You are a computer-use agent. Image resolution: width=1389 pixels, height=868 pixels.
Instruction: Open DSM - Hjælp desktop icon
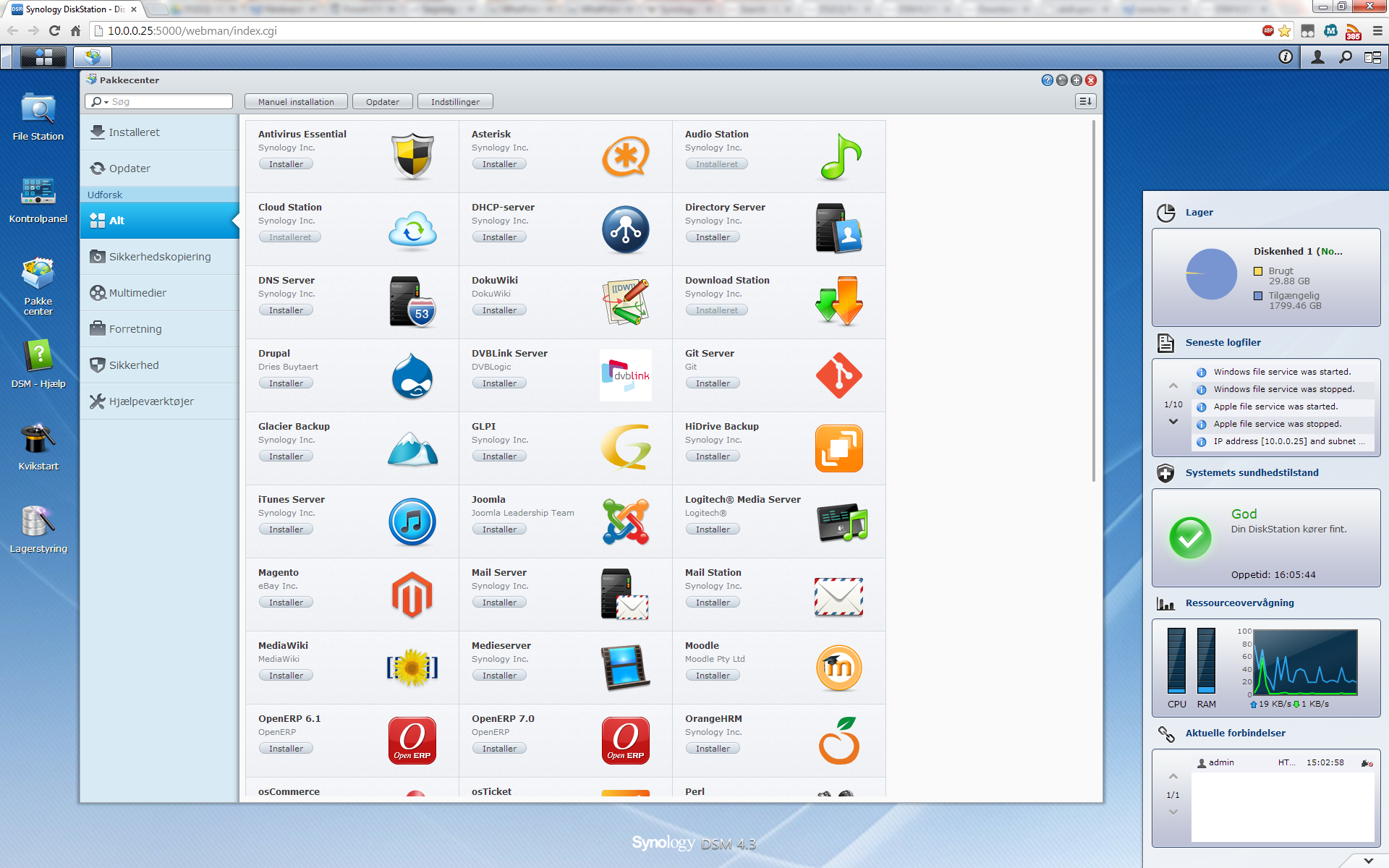point(38,364)
